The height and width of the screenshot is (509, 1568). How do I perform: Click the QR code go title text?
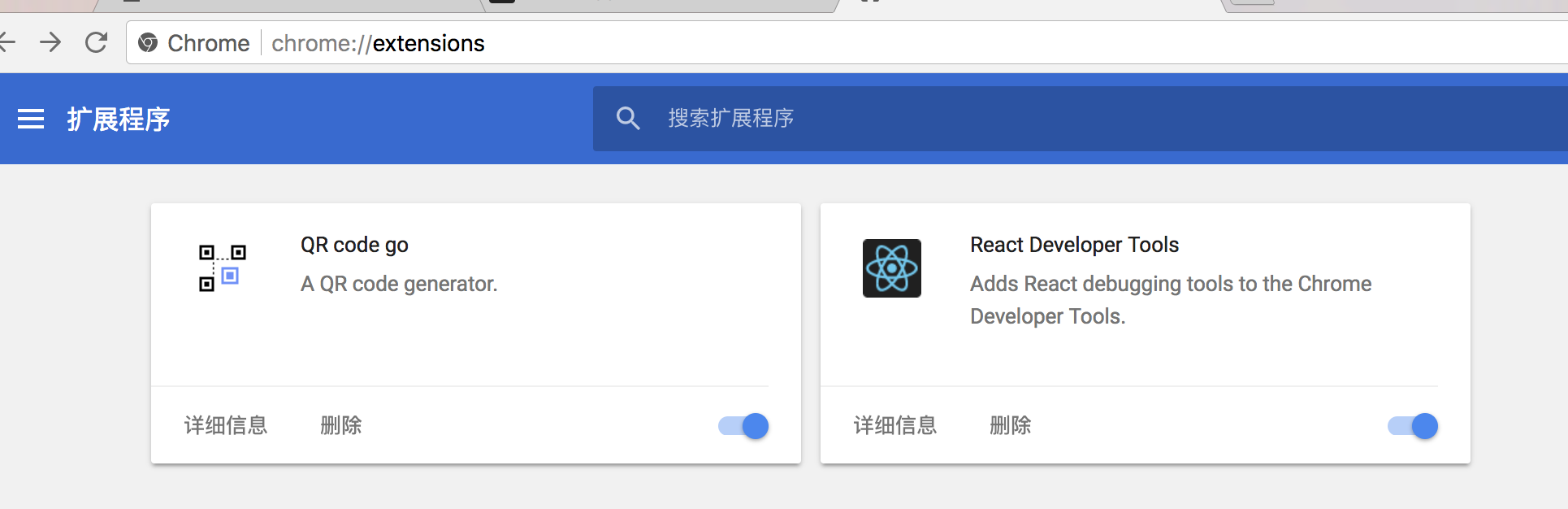tap(354, 245)
